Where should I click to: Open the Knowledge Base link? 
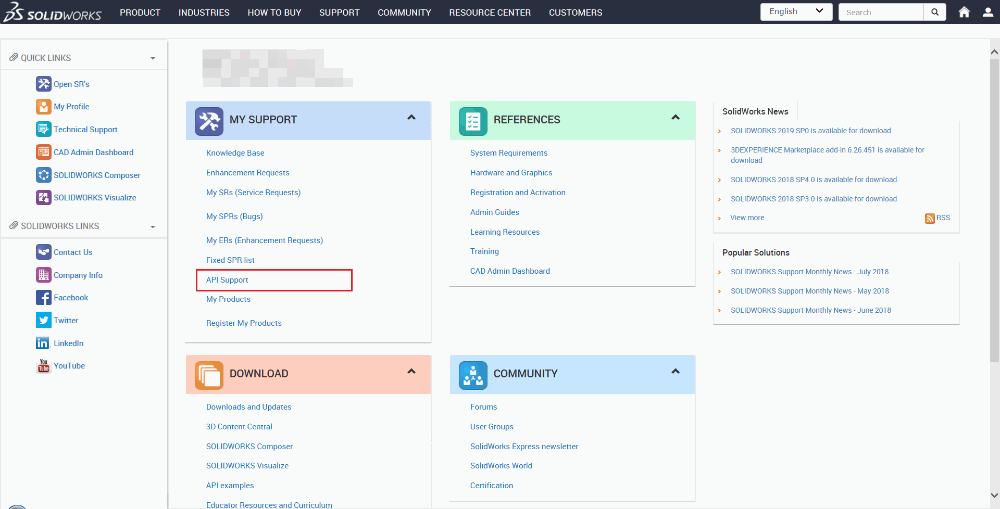click(x=235, y=153)
